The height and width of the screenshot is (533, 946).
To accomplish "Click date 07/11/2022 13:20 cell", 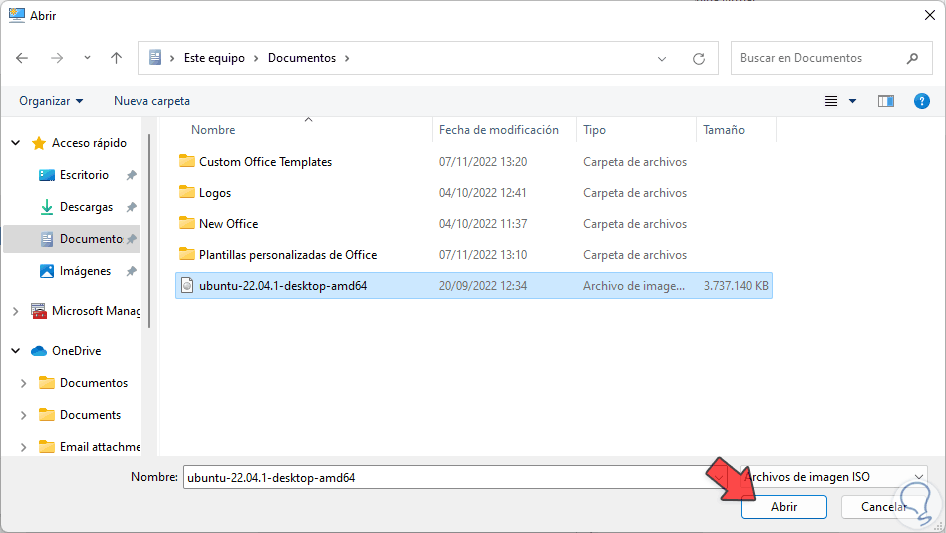I will 483,162.
